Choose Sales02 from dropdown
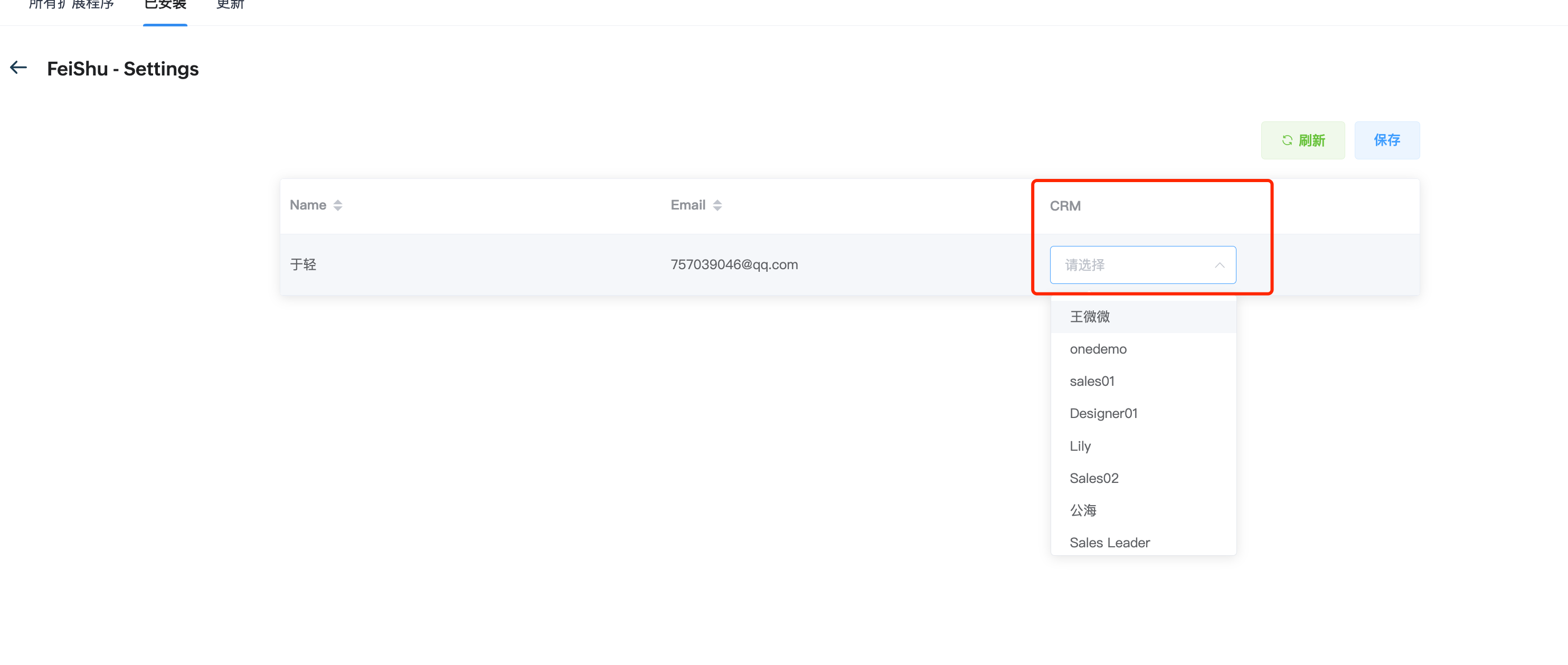Screen dimensions: 1568x665 [x=1094, y=478]
